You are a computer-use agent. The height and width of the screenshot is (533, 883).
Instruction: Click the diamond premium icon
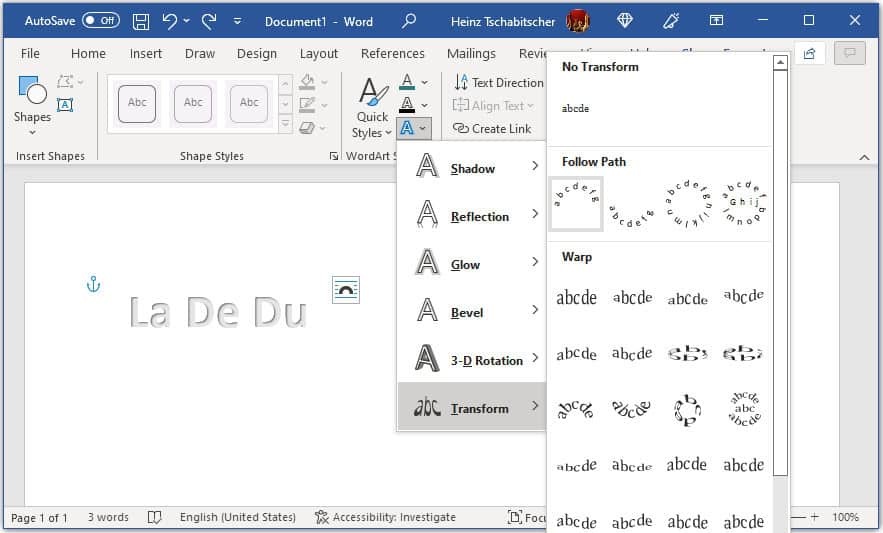(x=625, y=21)
